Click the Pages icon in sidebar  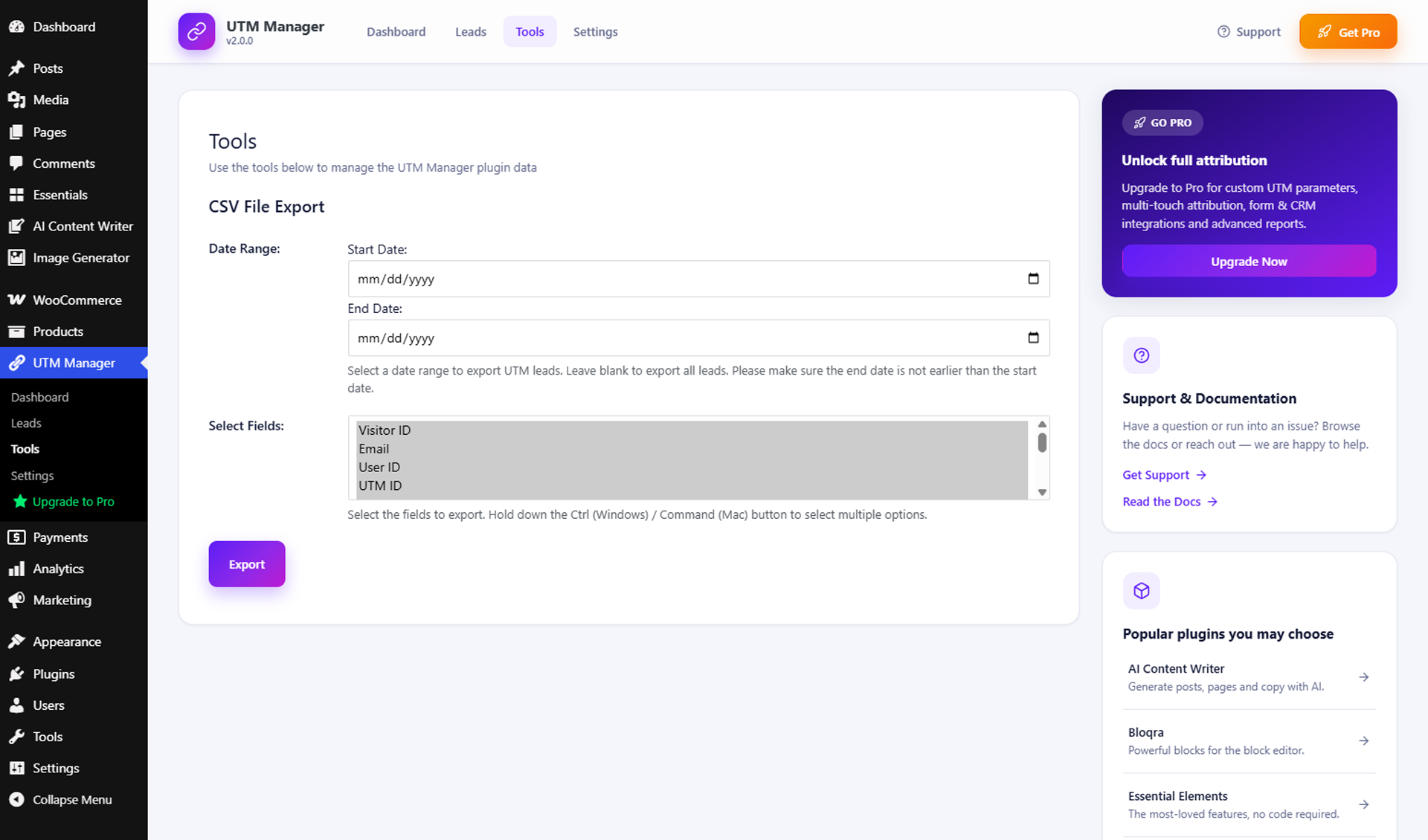pos(16,132)
